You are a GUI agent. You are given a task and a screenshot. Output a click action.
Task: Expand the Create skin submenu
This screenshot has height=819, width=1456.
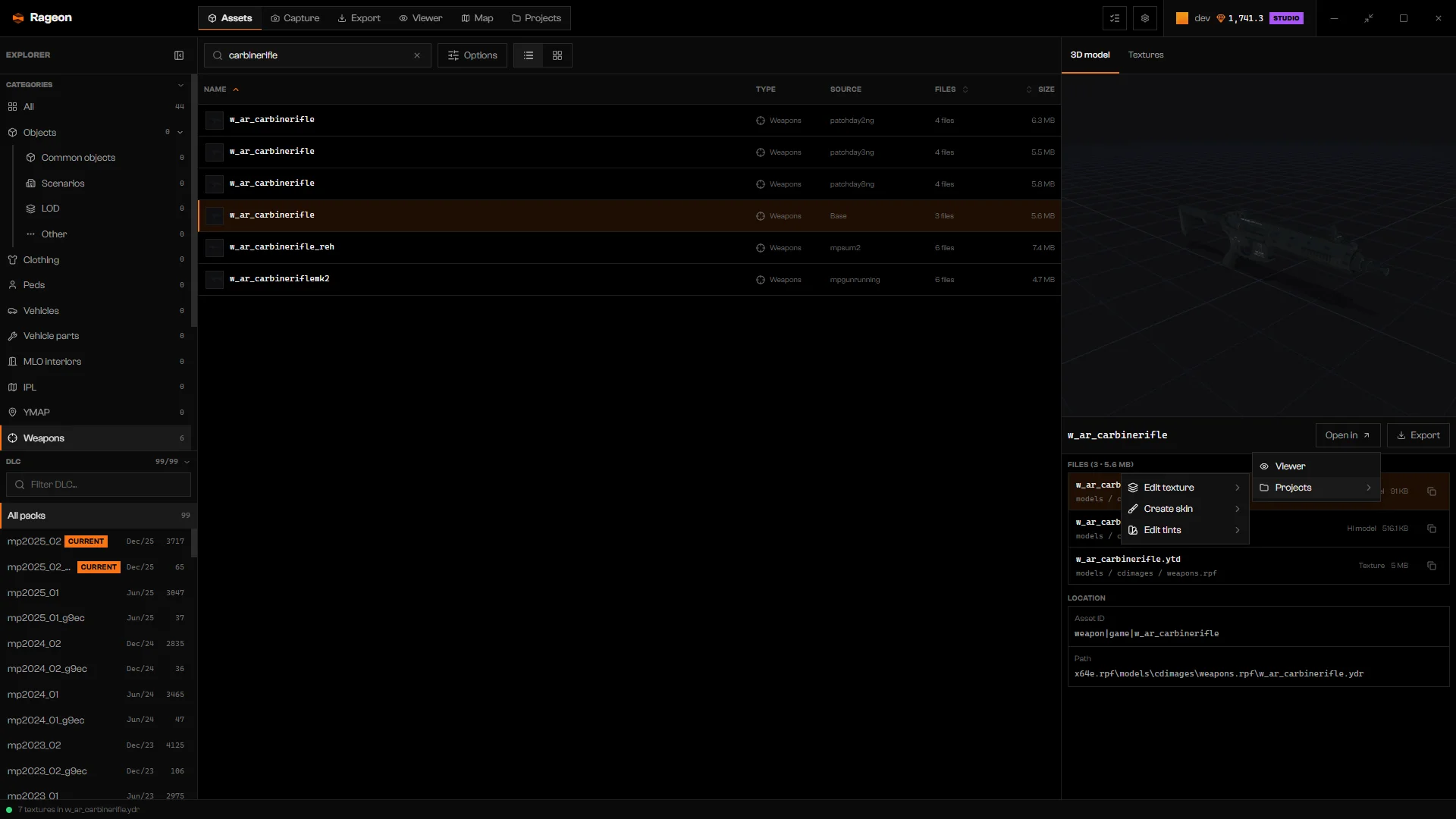1185,509
